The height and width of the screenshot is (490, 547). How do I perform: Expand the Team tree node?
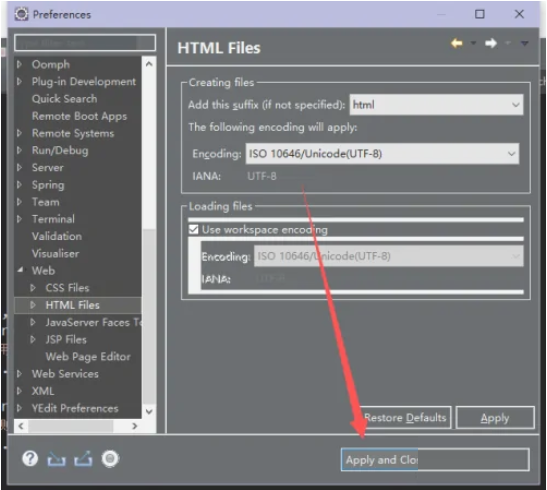pyautogui.click(x=20, y=202)
